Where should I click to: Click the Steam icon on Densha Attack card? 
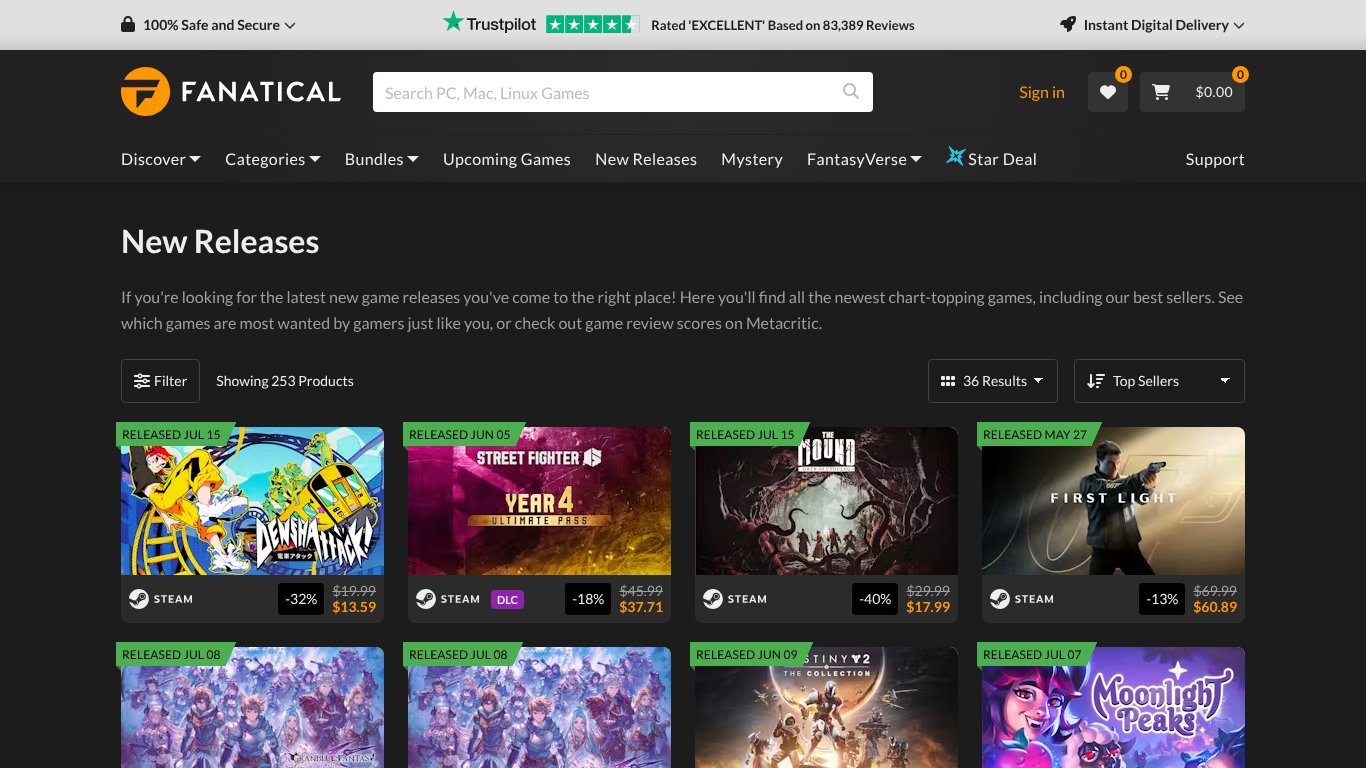click(x=138, y=599)
